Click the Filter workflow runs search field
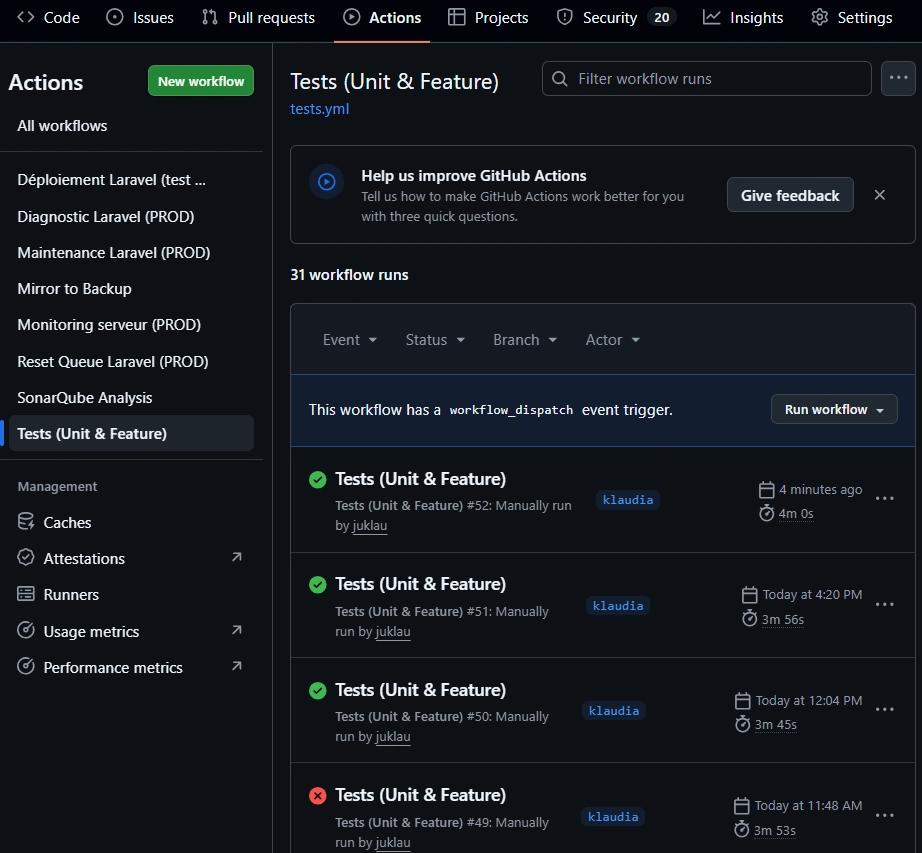Image resolution: width=922 pixels, height=853 pixels. (x=707, y=78)
